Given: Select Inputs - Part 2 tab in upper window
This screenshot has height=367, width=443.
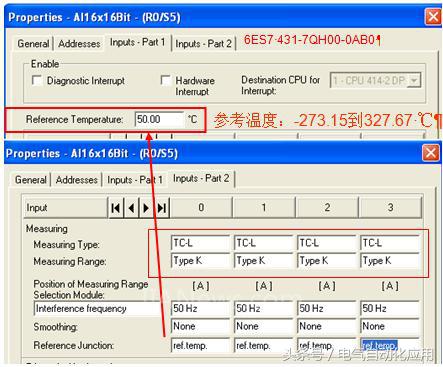Looking at the screenshot, I should click(203, 44).
